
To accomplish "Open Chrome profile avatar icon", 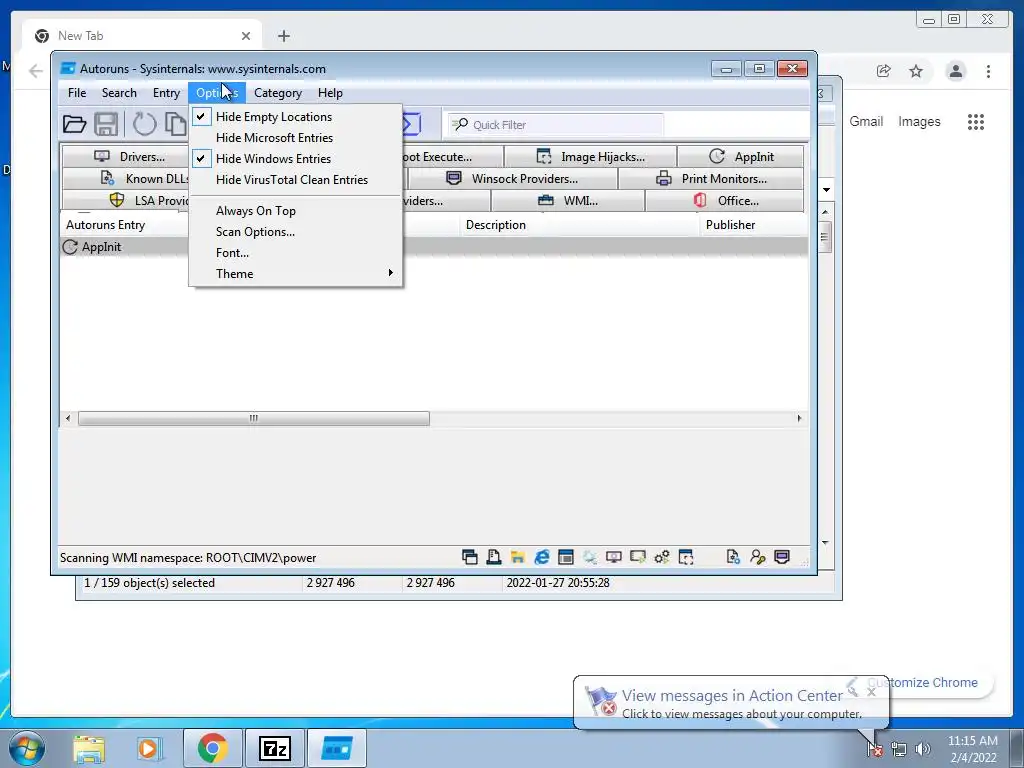I will 955,71.
